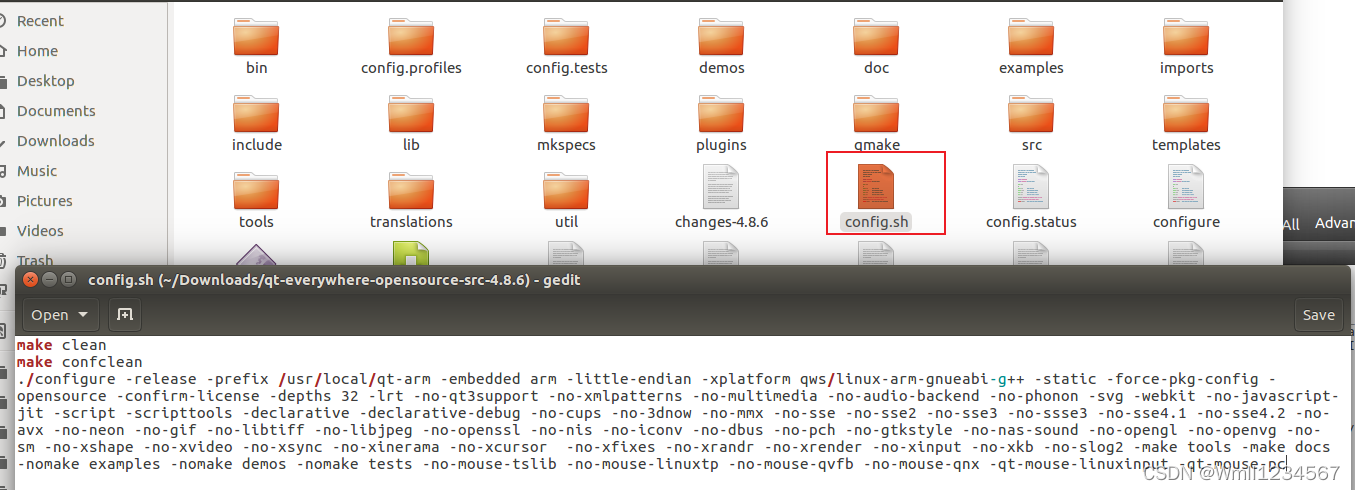This screenshot has width=1355, height=490.
Task: Open the tools folder
Action: tap(256, 199)
